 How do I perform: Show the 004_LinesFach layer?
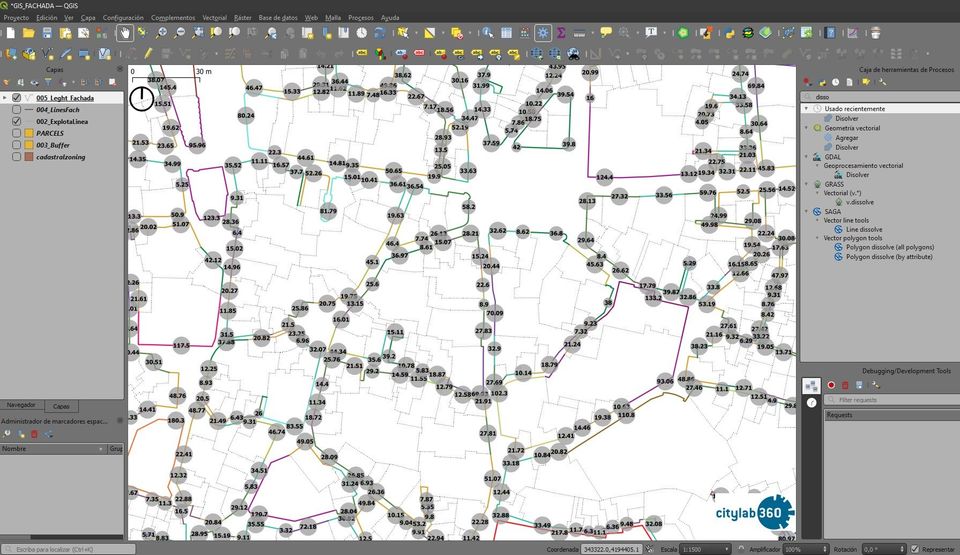[x=16, y=110]
